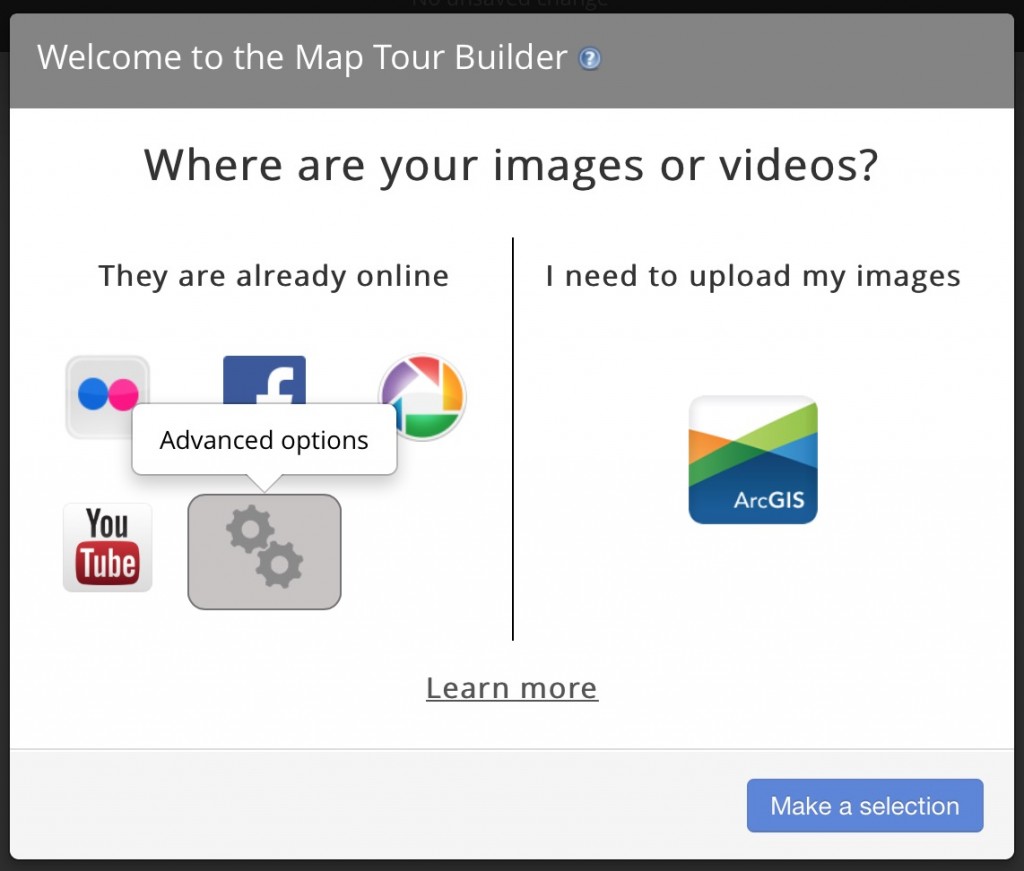Choose the ArcGIS upload option

753,460
